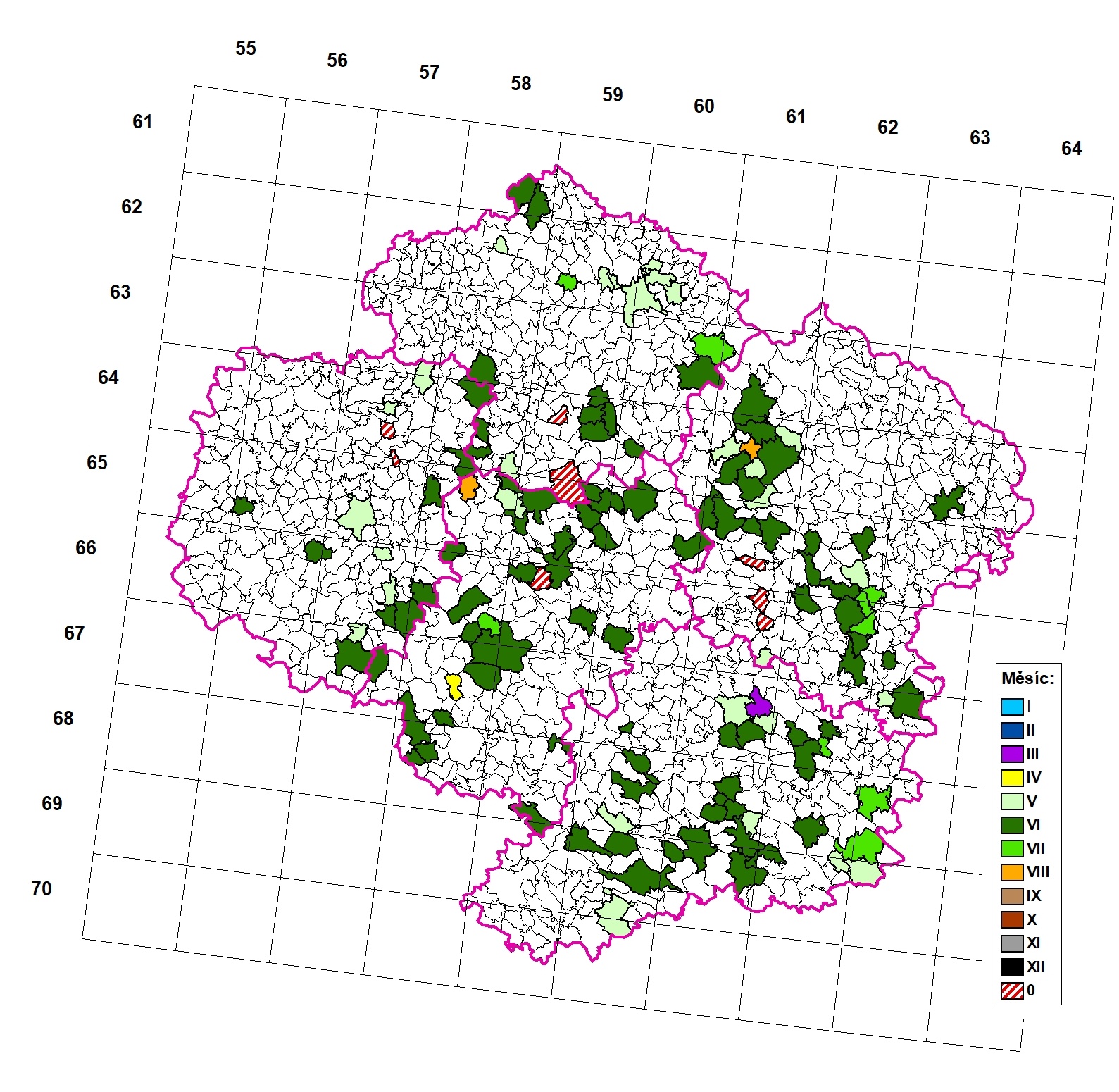Click top column label 57
1119x1092 pixels.
pos(430,73)
